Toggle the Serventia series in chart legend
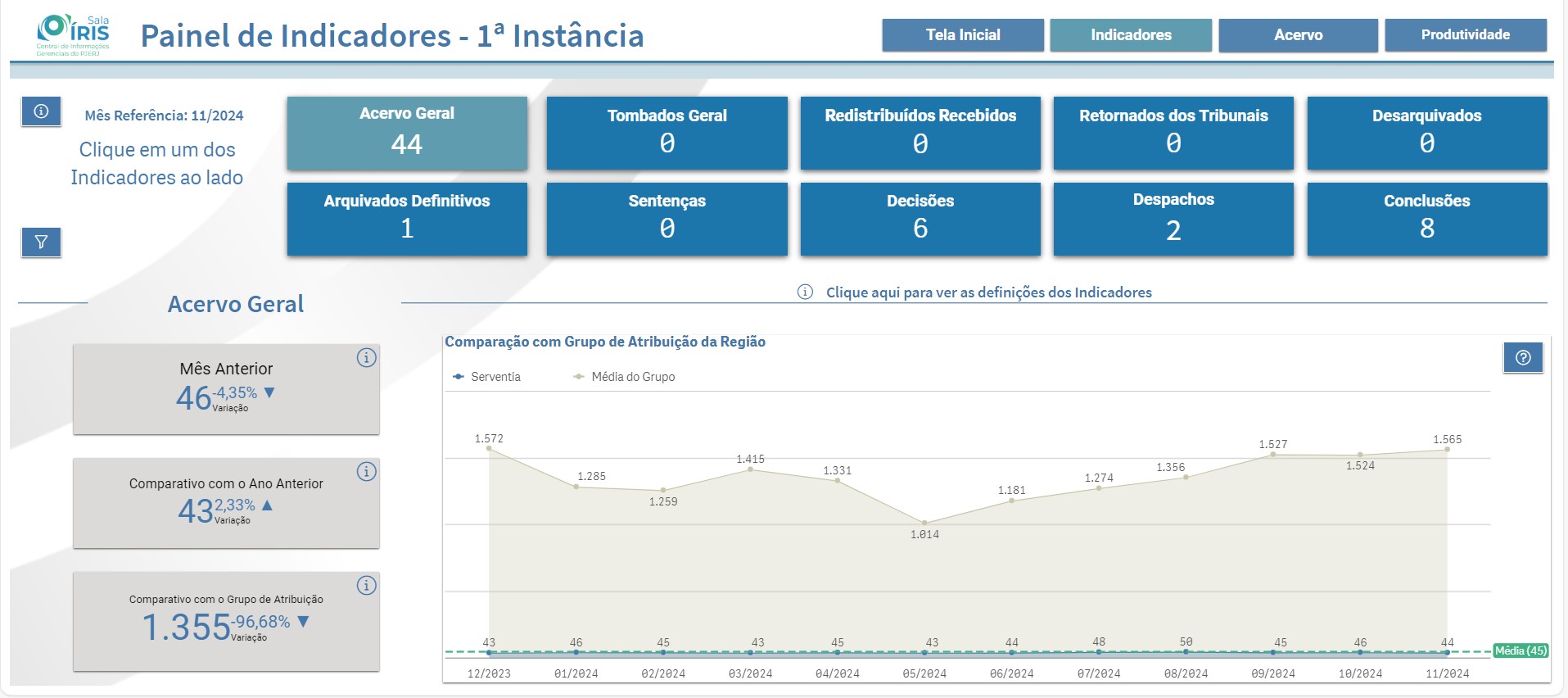Viewport: 1568px width, 698px height. click(x=487, y=377)
